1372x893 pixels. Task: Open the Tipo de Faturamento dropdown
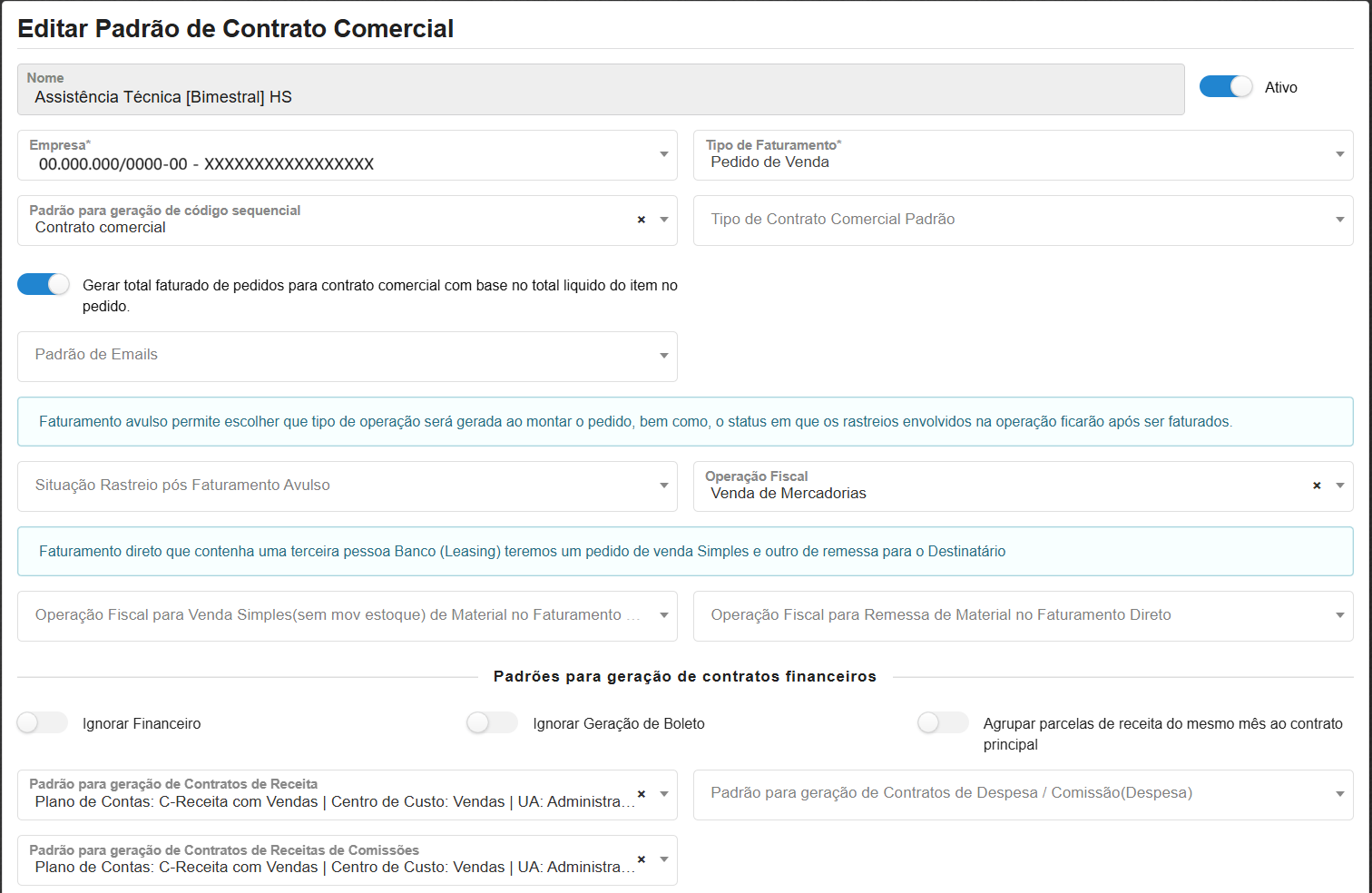[x=1024, y=155]
